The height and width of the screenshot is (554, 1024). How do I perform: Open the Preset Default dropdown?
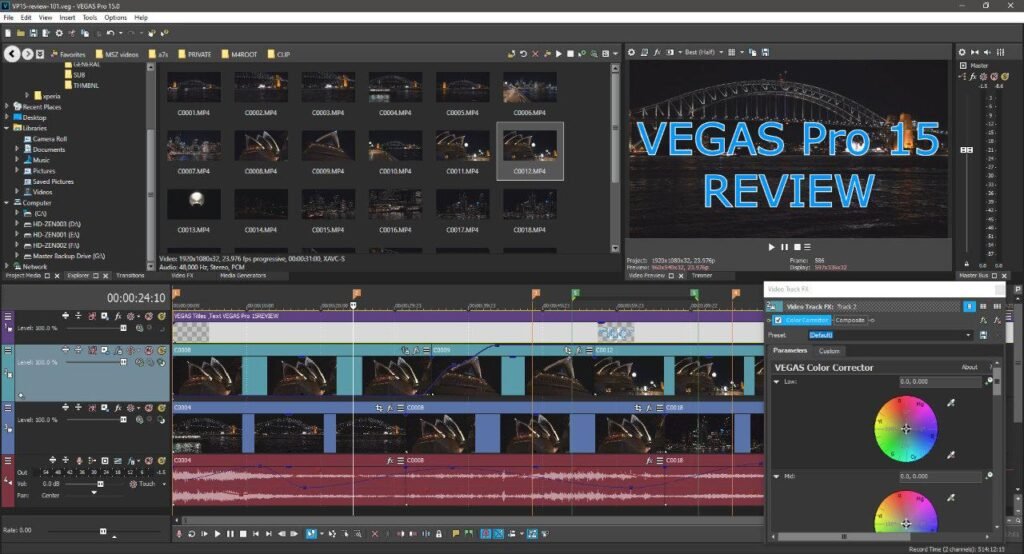(968, 335)
